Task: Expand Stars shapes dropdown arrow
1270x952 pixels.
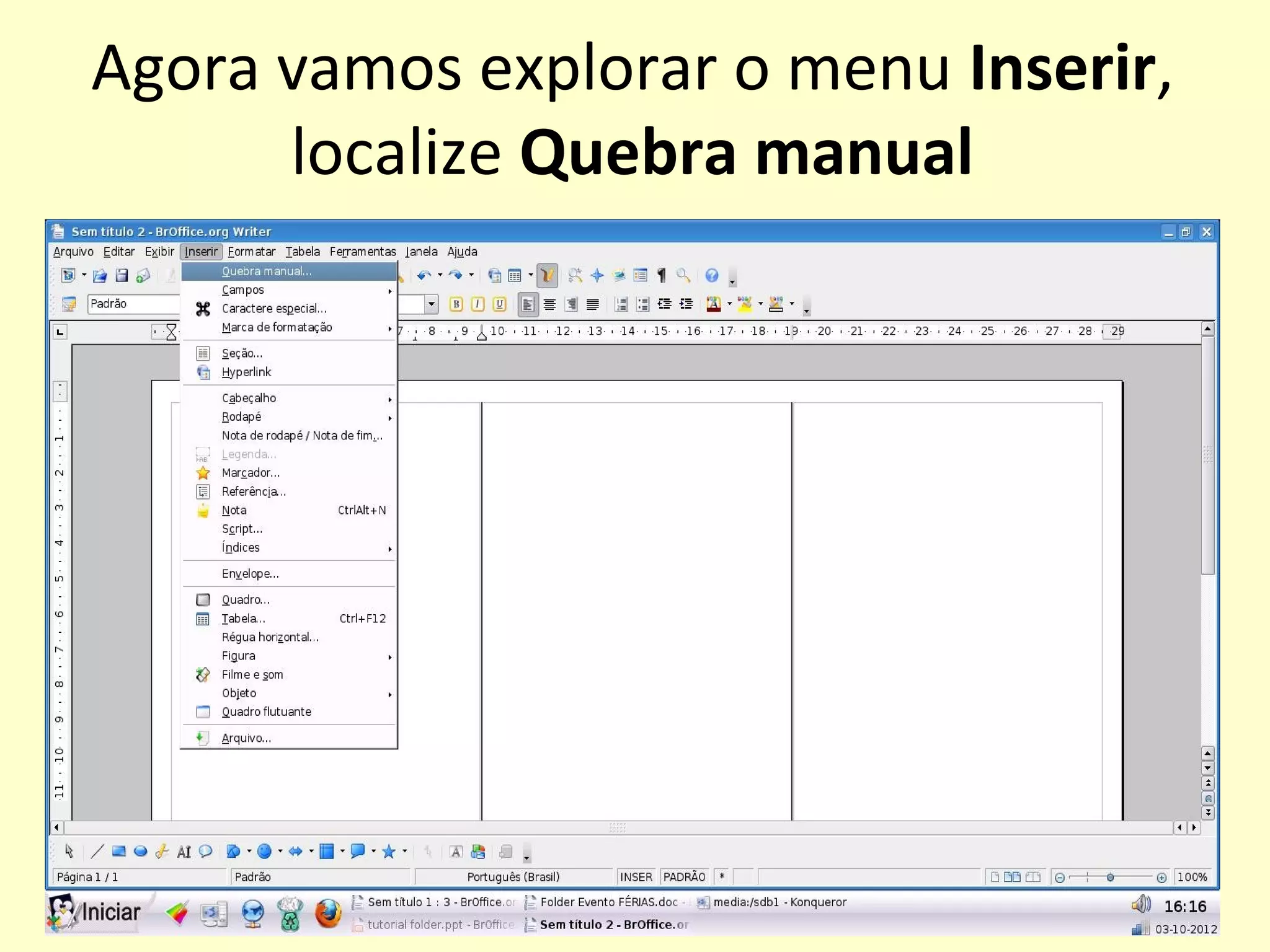Action: [x=404, y=852]
